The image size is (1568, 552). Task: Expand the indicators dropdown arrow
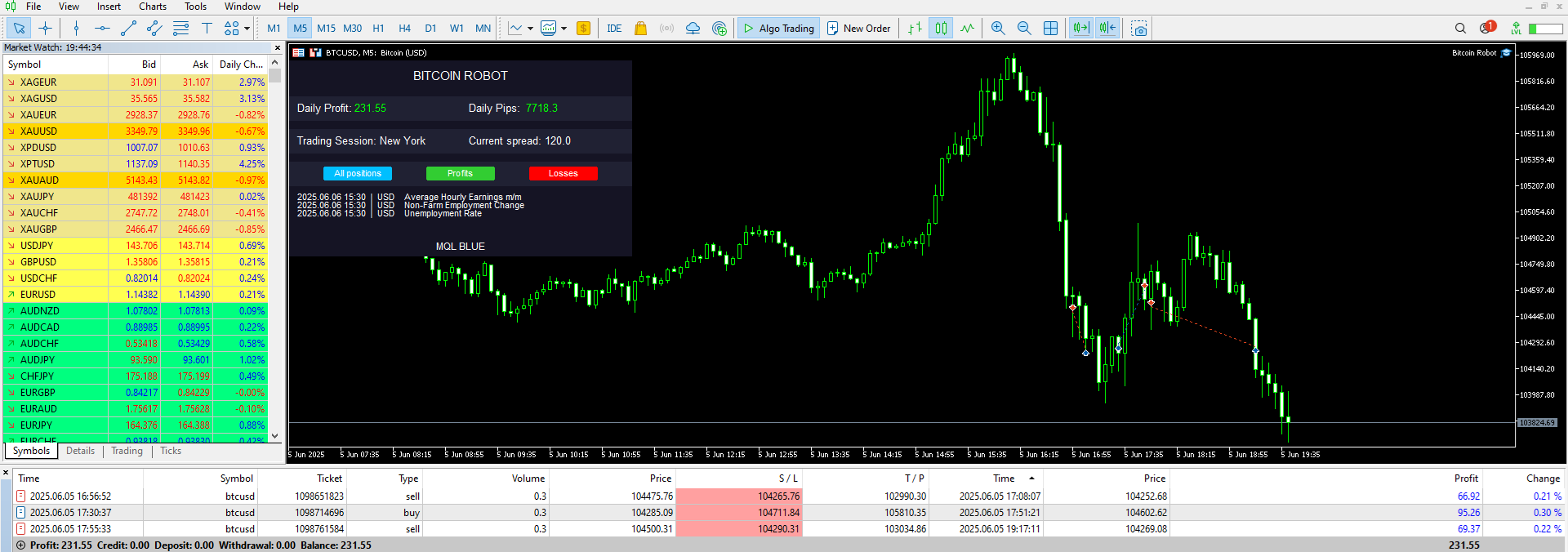coord(563,29)
